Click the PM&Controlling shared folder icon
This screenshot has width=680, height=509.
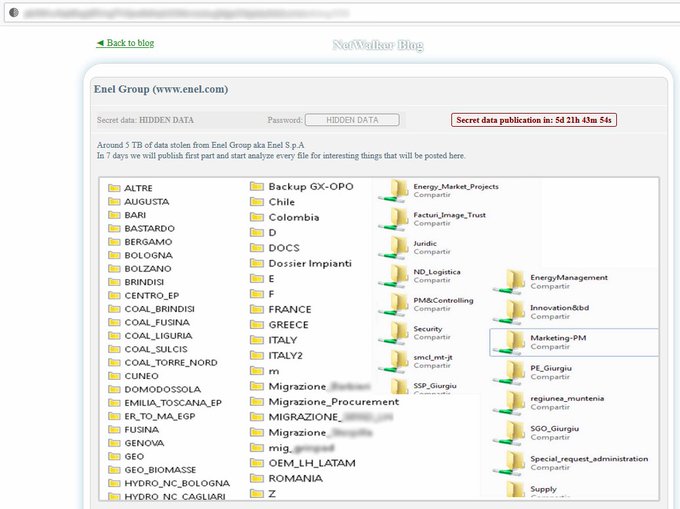pyautogui.click(x=394, y=305)
